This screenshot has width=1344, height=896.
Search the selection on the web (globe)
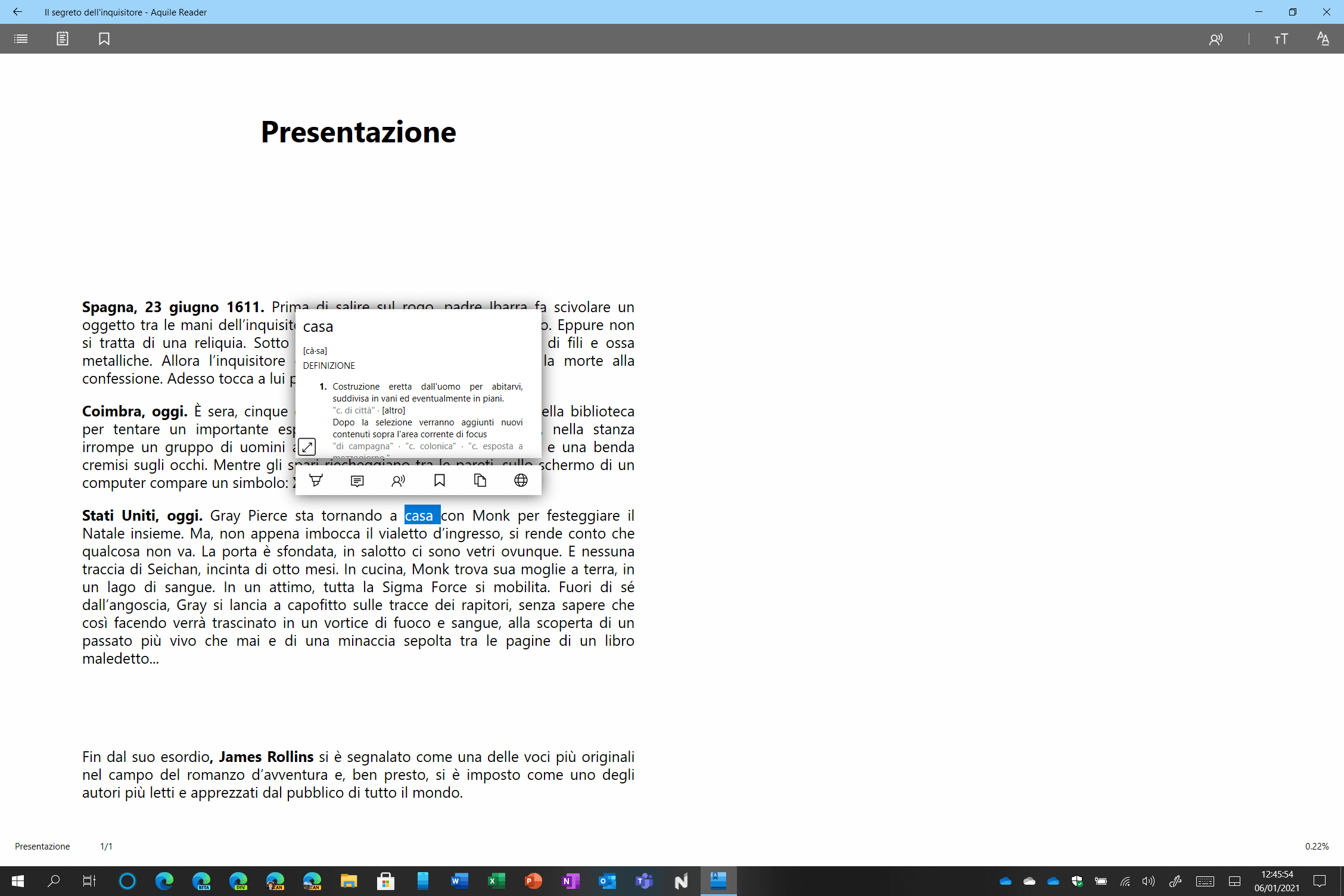click(521, 480)
